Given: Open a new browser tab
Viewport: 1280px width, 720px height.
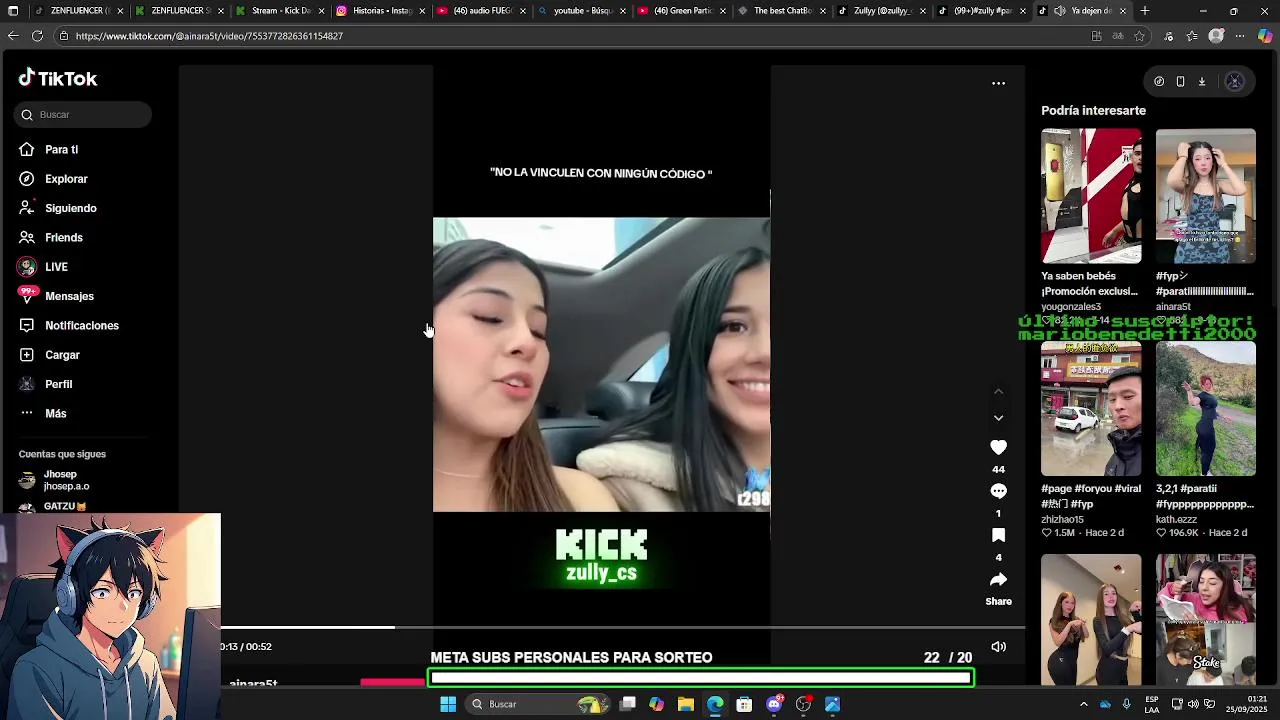Looking at the screenshot, I should point(1145,11).
